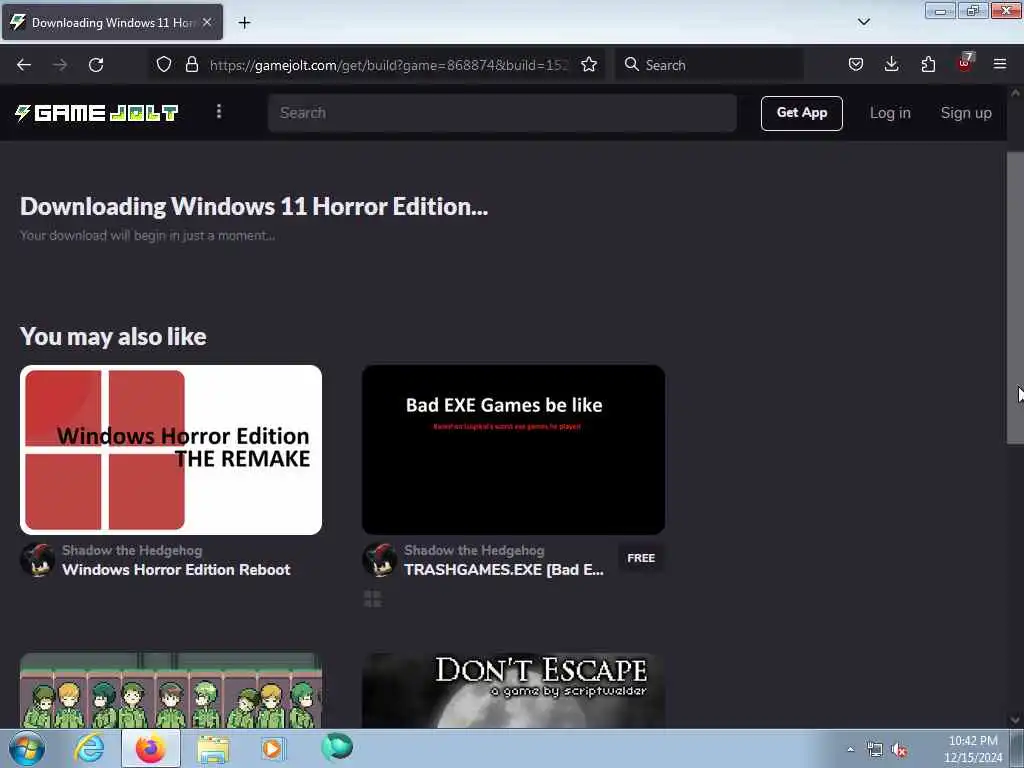Viewport: 1024px width, 768px height.
Task: Click the Windows Horror Edition Reboot title
Action: pos(176,569)
